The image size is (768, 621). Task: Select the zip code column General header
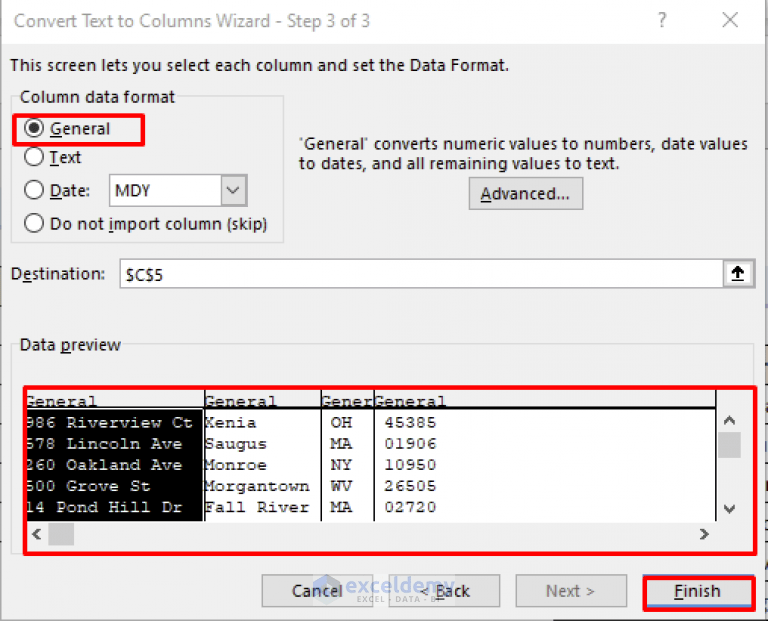545,400
